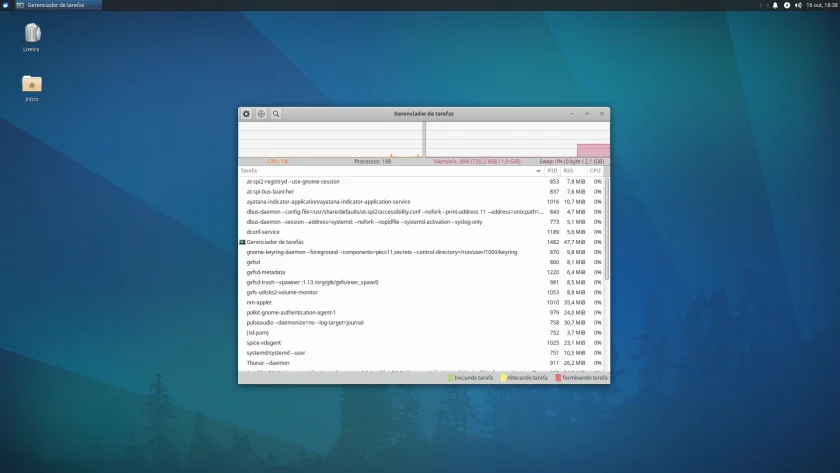Select dbus-daemon --config-file row
Viewport: 840px width, 473px height.
point(421,212)
